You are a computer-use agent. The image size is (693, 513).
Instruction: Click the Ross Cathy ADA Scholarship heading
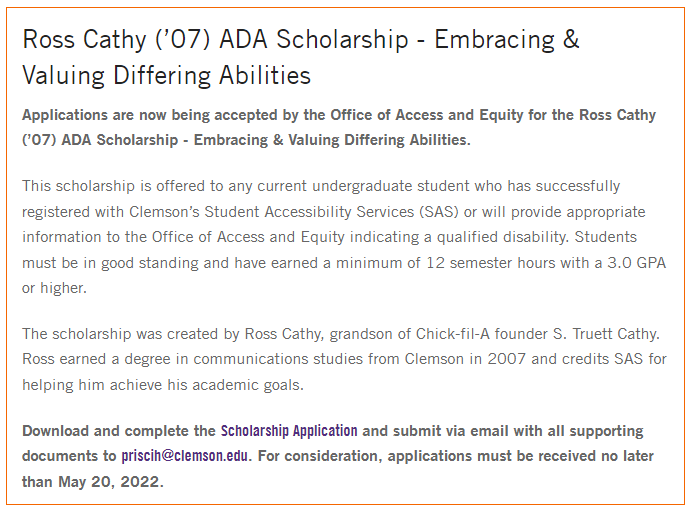[301, 57]
